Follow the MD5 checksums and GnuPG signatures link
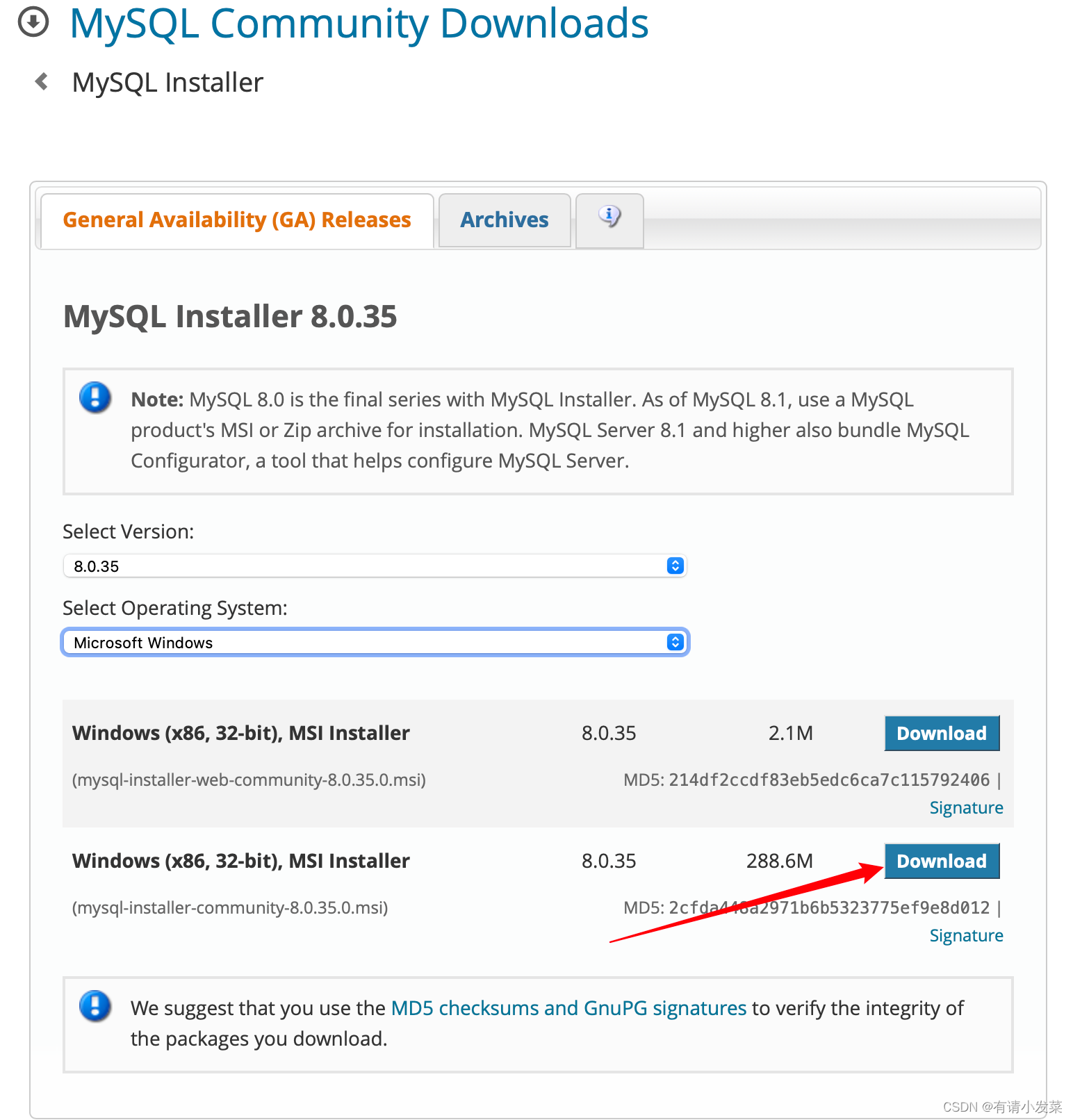The height and width of the screenshot is (1120, 1073). pyautogui.click(x=568, y=1007)
